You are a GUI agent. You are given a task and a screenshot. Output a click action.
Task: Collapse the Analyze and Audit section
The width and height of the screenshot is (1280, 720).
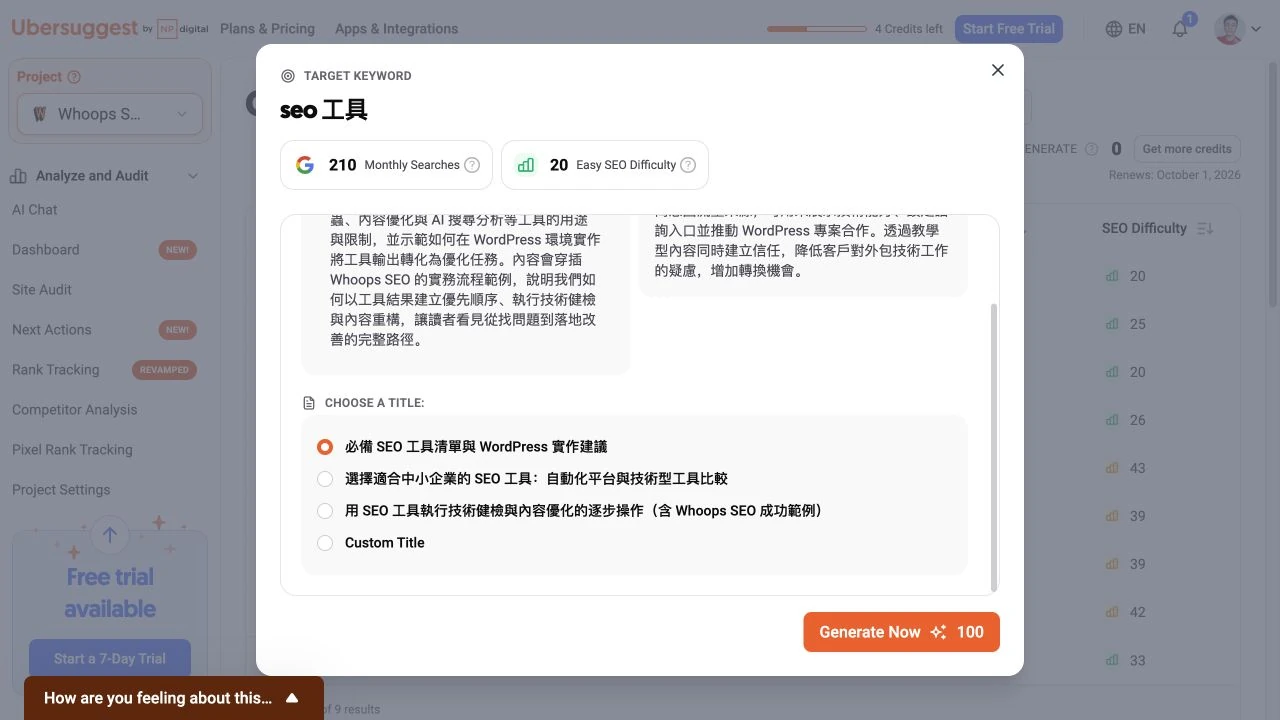[193, 176]
